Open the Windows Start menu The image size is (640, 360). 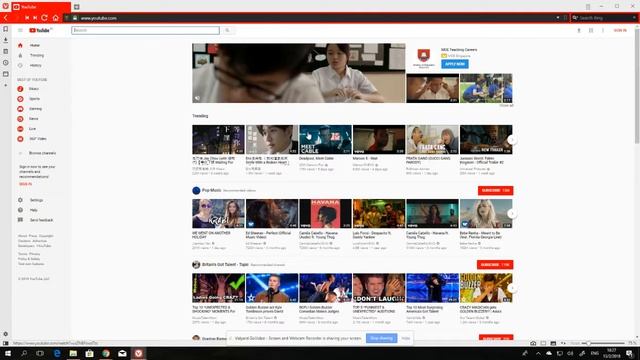coord(8,353)
